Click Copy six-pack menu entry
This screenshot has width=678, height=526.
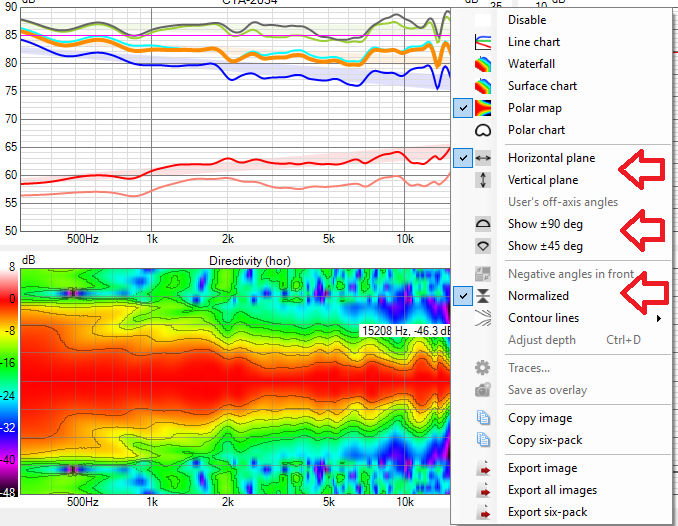(x=545, y=440)
